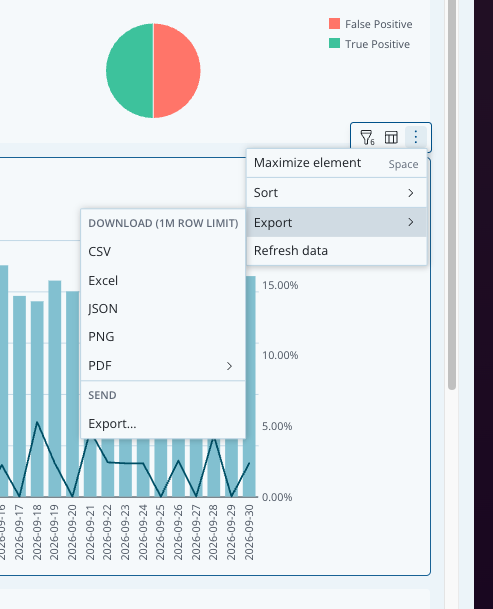Click the vertical scrollbar thumb
Image resolution: width=493 pixels, height=609 pixels.
pyautogui.click(x=451, y=194)
